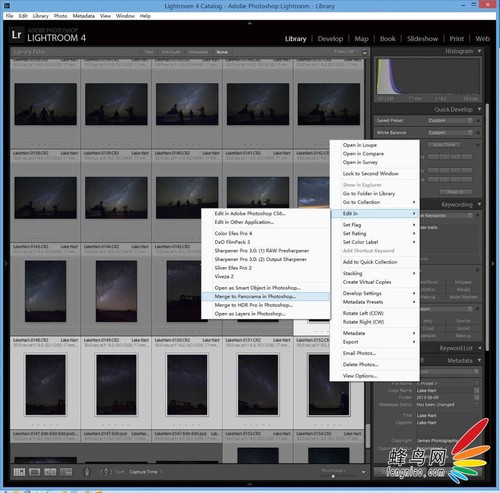This screenshot has width=500, height=493.
Task: Filter library by Text
Action: click(149, 52)
